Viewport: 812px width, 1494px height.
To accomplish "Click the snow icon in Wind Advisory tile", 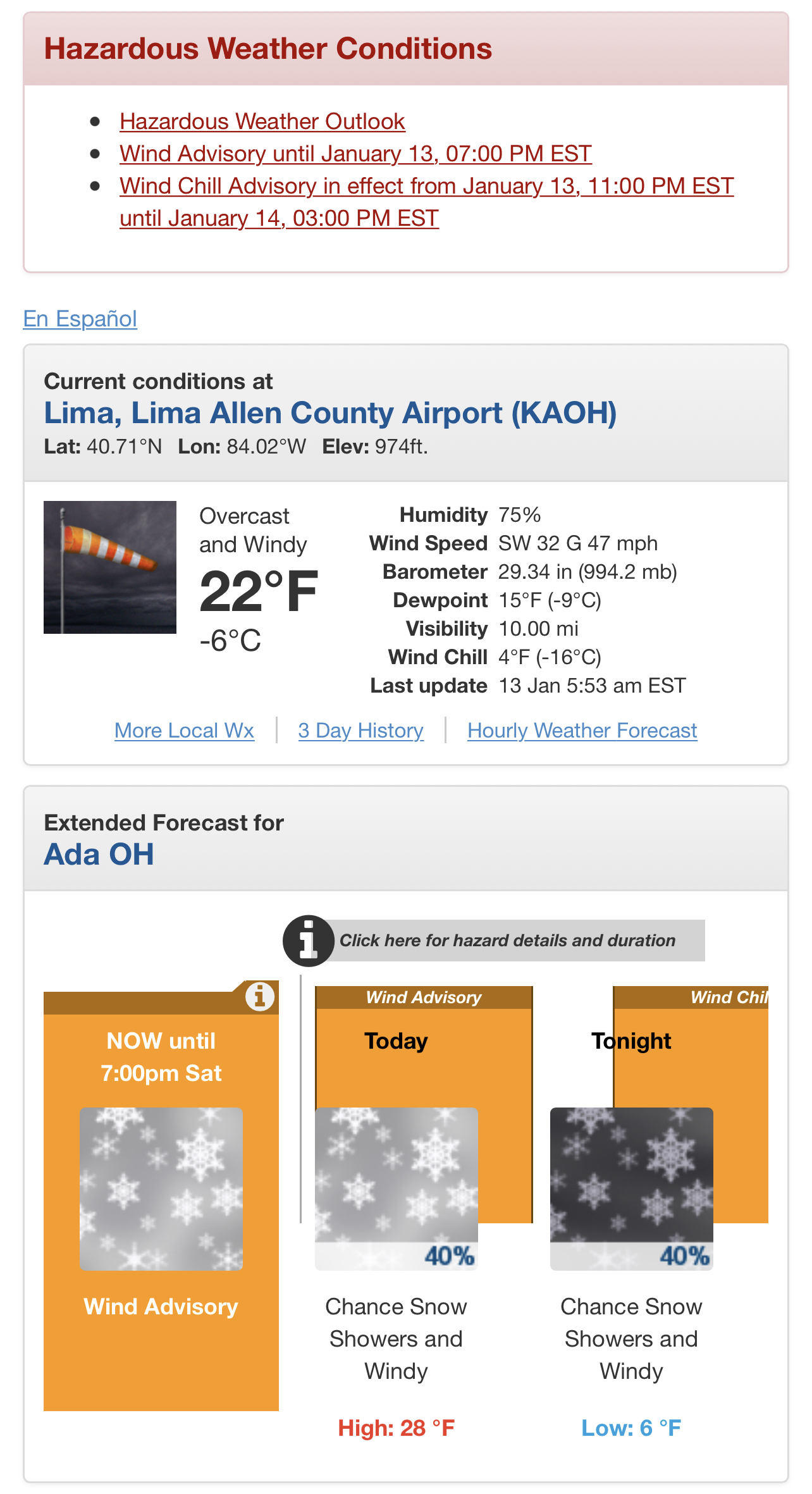I will (x=161, y=1189).
